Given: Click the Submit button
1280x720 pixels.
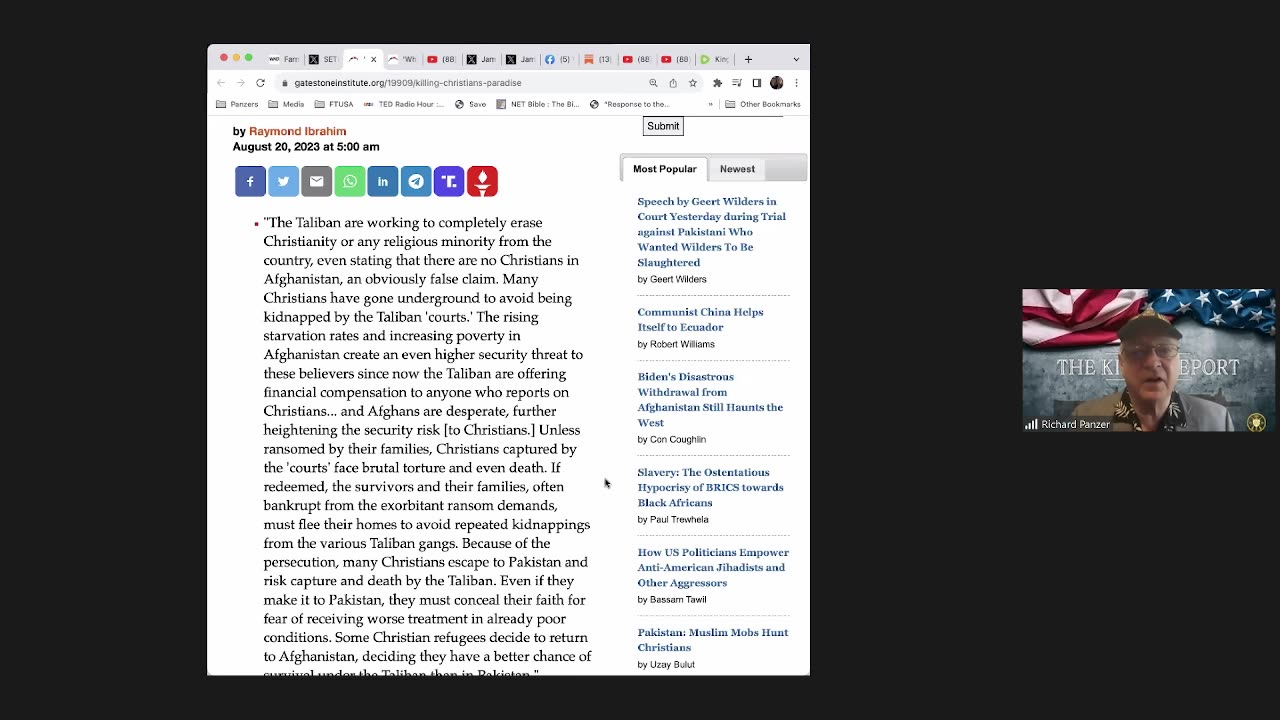Looking at the screenshot, I should 663,126.
